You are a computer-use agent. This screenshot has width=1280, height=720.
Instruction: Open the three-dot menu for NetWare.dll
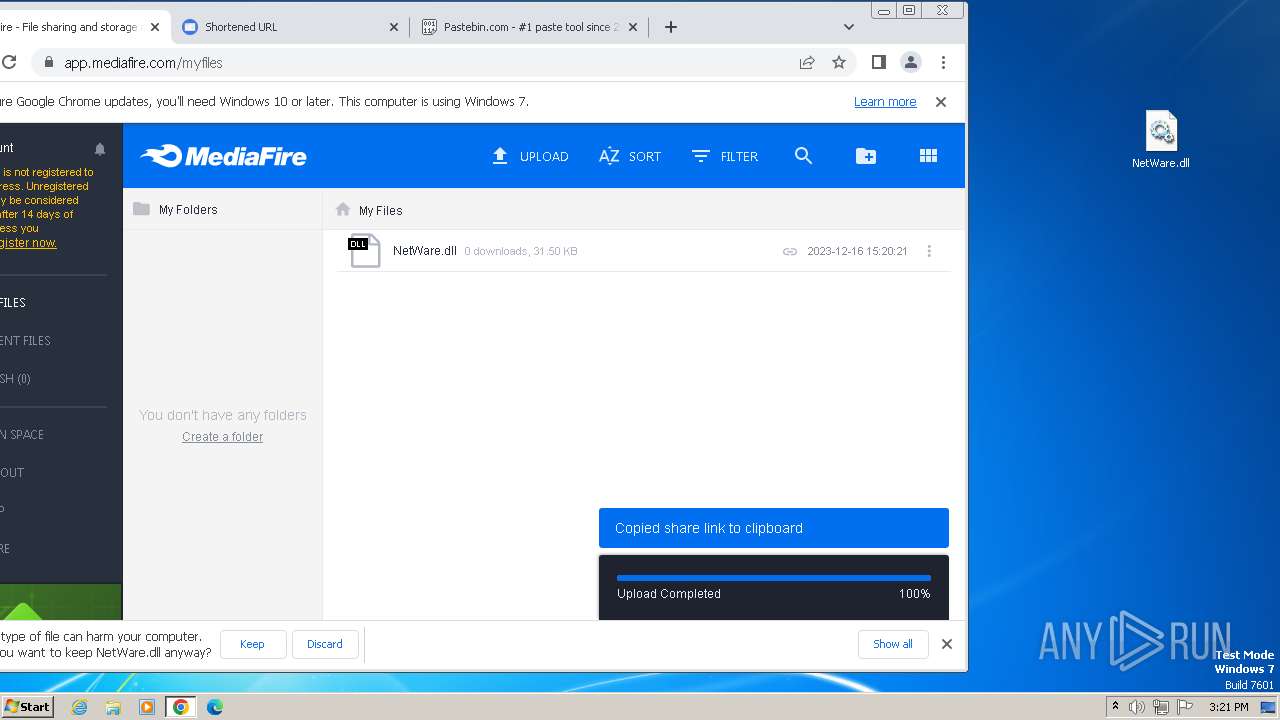pos(929,252)
